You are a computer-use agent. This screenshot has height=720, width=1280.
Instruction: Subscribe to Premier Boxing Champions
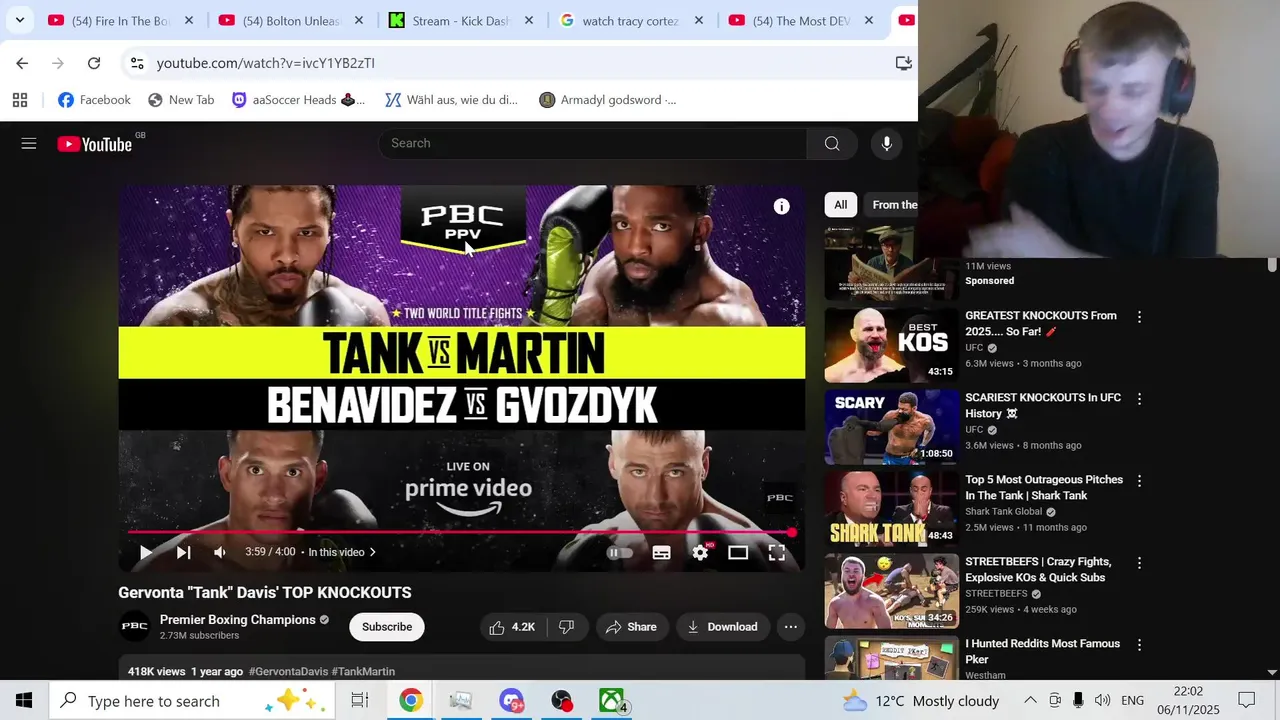387,627
